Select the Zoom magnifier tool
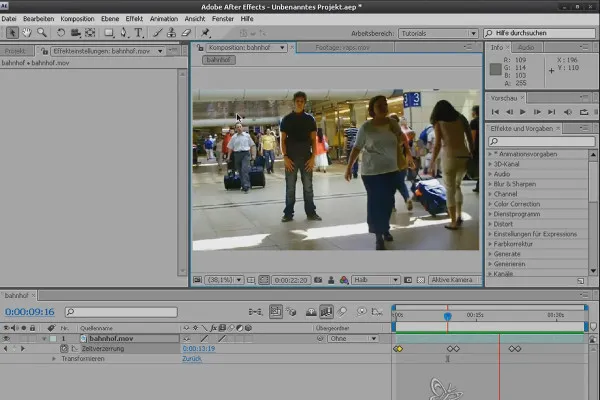This screenshot has height=400, width=600. [x=42, y=33]
